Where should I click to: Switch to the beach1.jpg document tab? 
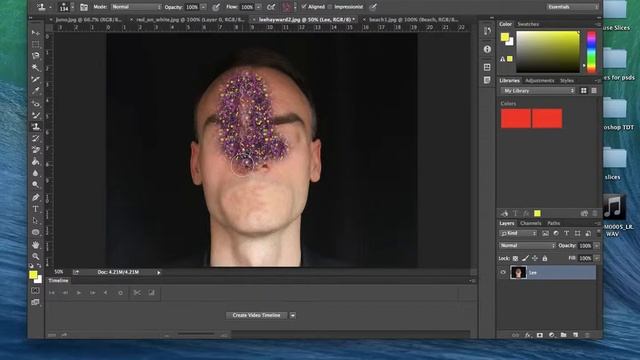click(413, 19)
